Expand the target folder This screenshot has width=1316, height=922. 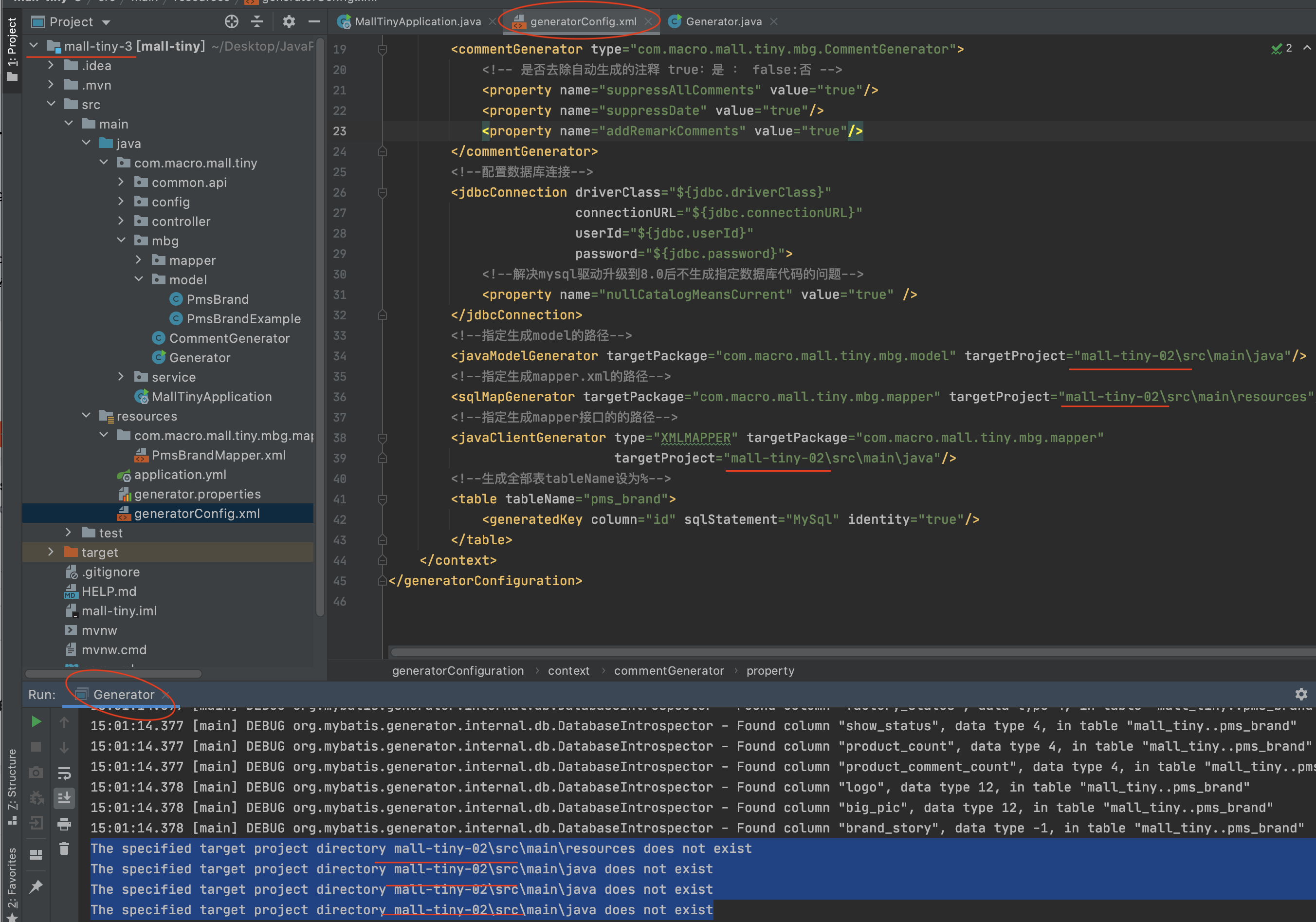pyautogui.click(x=51, y=552)
